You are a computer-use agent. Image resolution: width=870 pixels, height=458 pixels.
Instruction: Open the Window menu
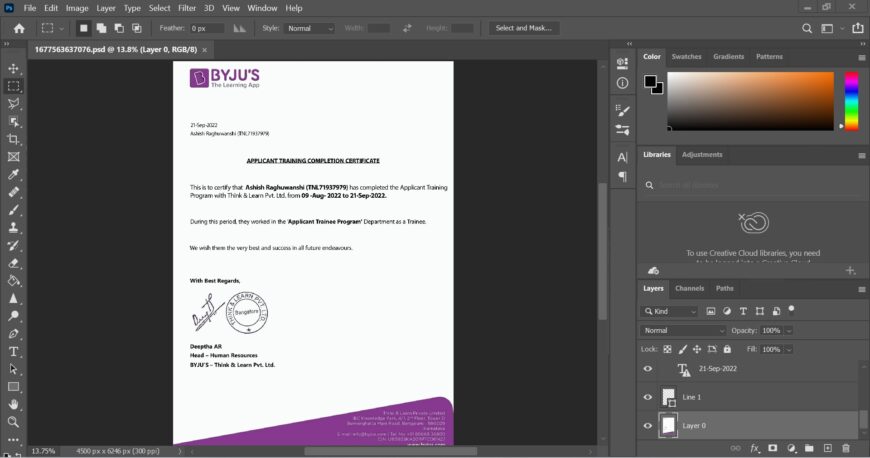(x=262, y=8)
